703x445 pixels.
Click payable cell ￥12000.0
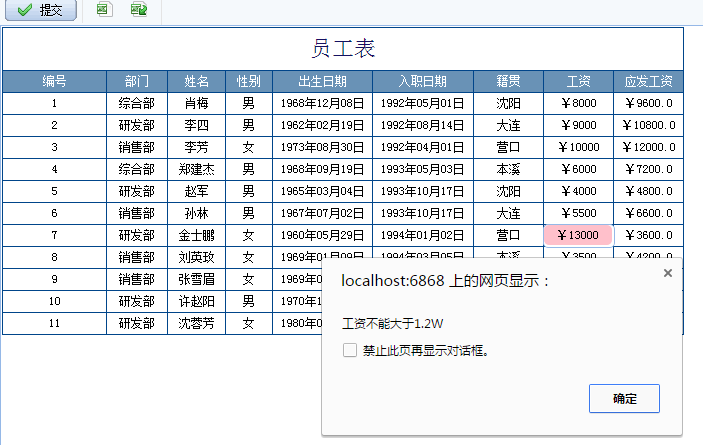click(x=648, y=147)
